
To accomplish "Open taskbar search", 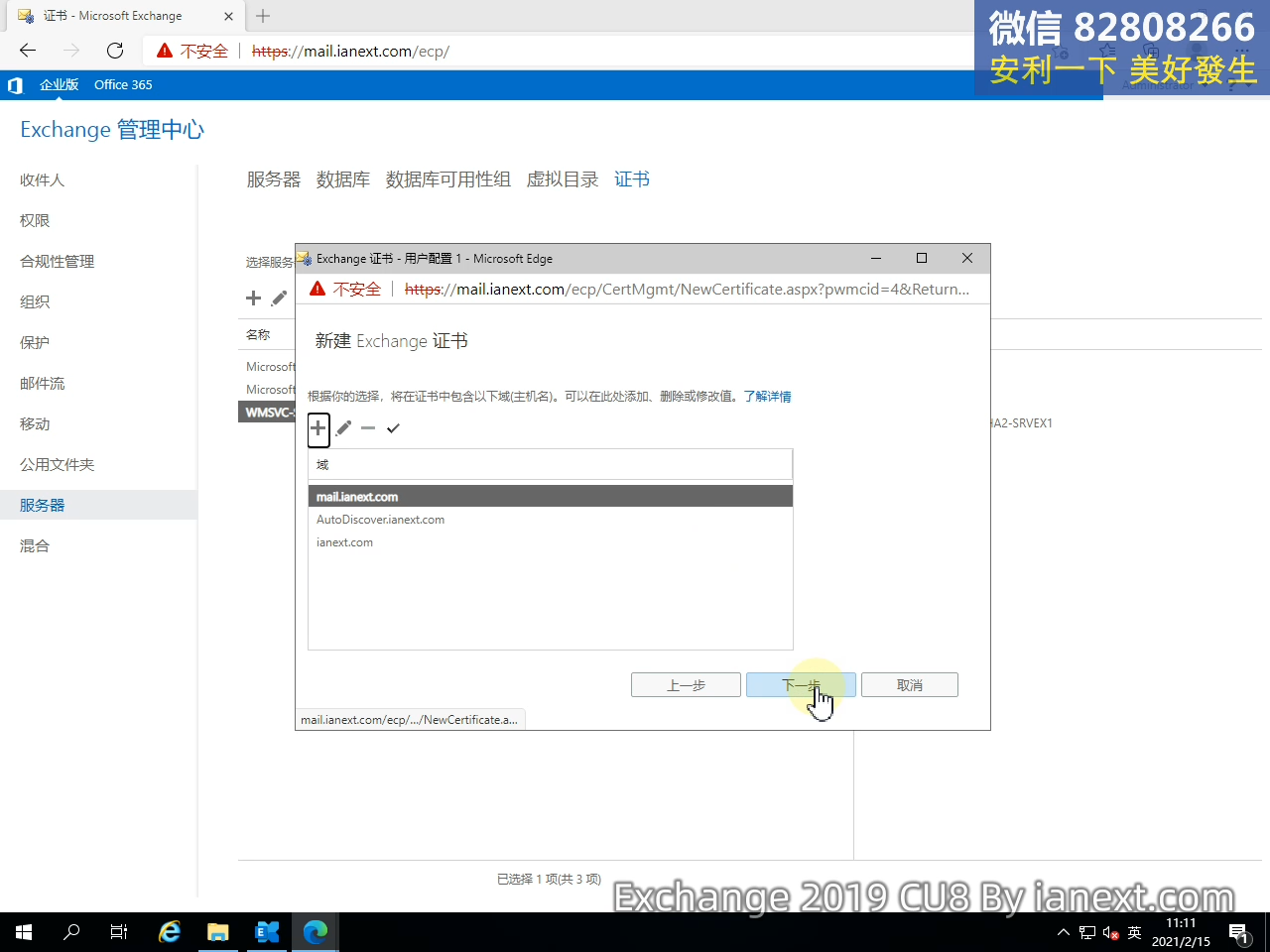I will pos(71,932).
